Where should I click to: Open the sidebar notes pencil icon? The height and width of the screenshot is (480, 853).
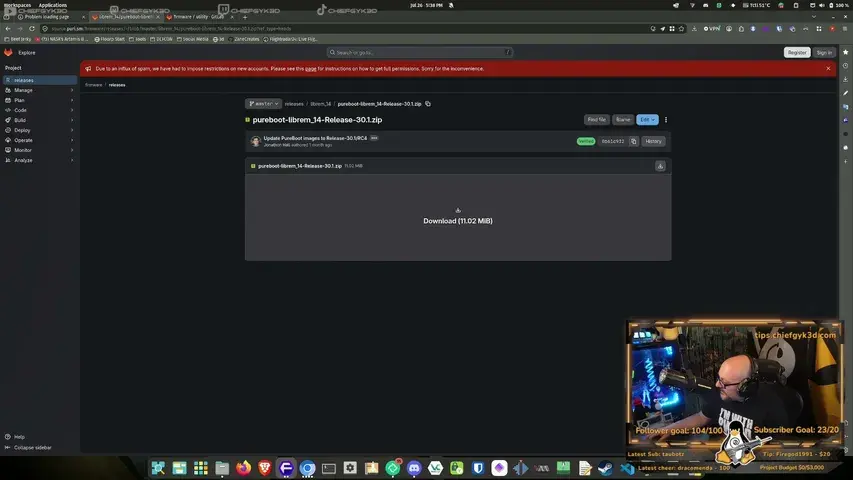click(845, 93)
